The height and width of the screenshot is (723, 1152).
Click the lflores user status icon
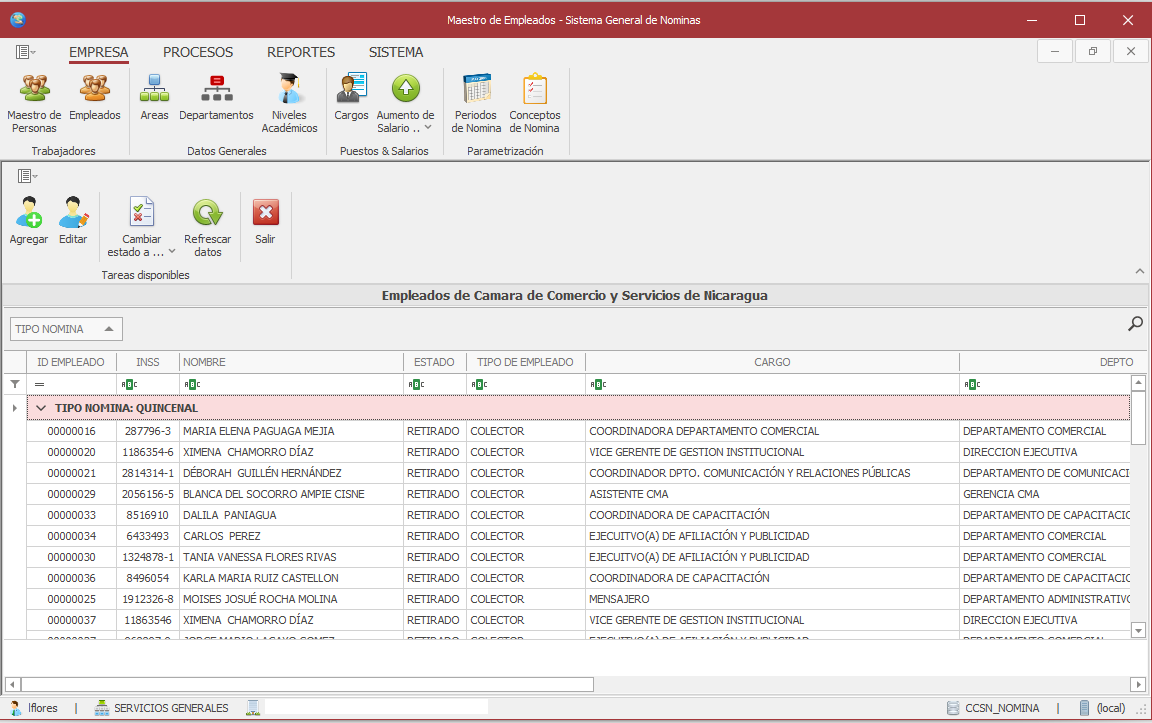(x=15, y=708)
